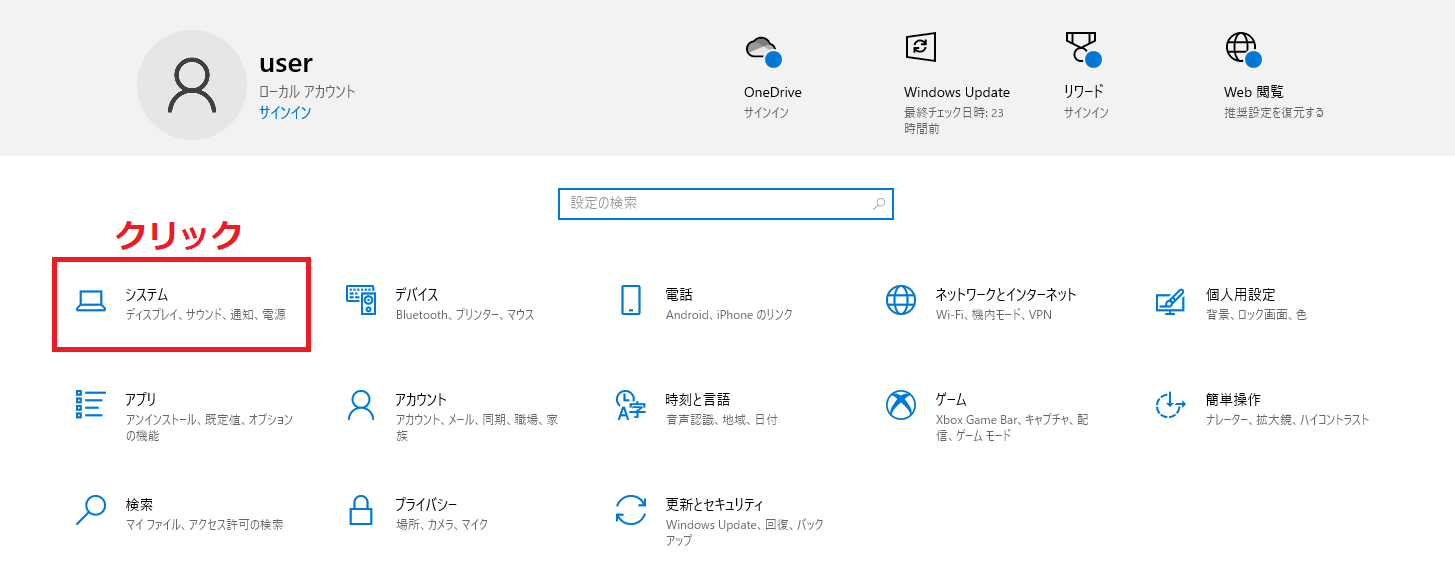Click 'ディスプレイ、サウンド、通知、電源' description
1455x588 pixels.
coord(205,314)
